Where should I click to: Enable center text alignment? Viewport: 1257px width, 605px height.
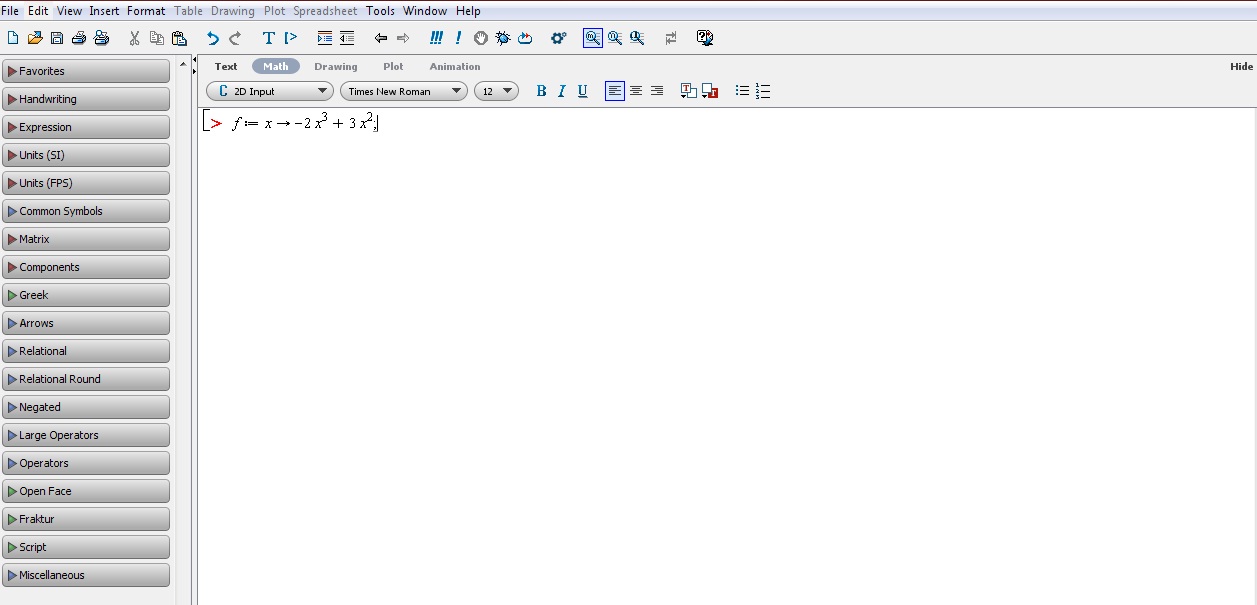click(x=635, y=91)
